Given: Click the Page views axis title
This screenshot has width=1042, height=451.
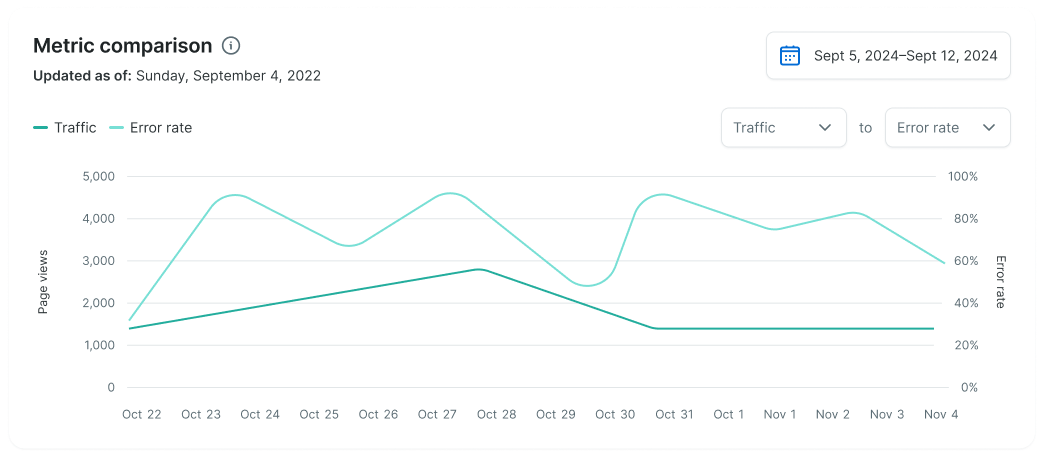Looking at the screenshot, I should 44,282.
